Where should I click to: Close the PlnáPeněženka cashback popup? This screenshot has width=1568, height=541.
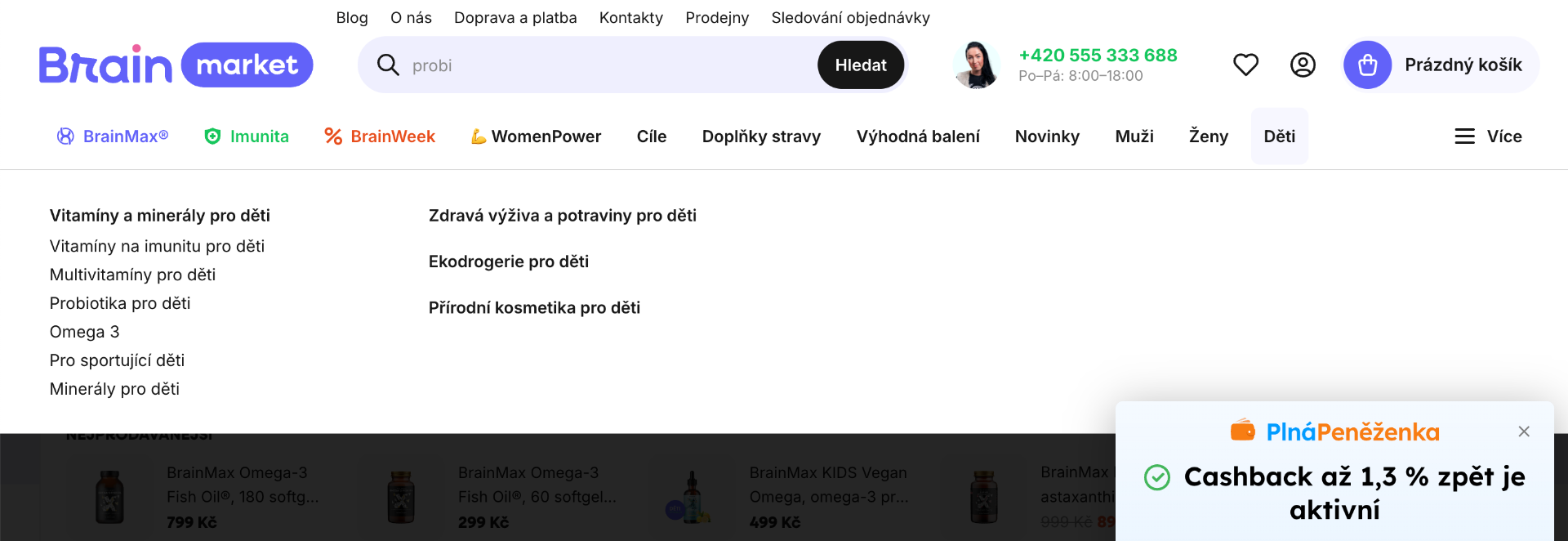pyautogui.click(x=1524, y=431)
